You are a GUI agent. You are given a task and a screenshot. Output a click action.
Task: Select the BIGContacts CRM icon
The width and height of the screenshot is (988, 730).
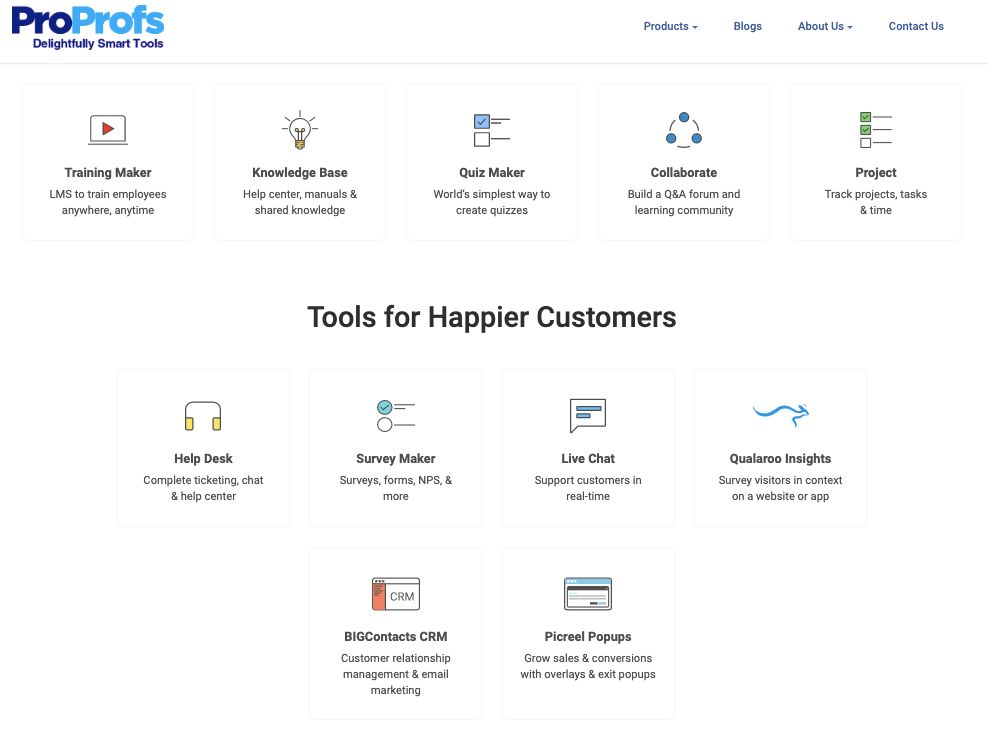click(395, 592)
